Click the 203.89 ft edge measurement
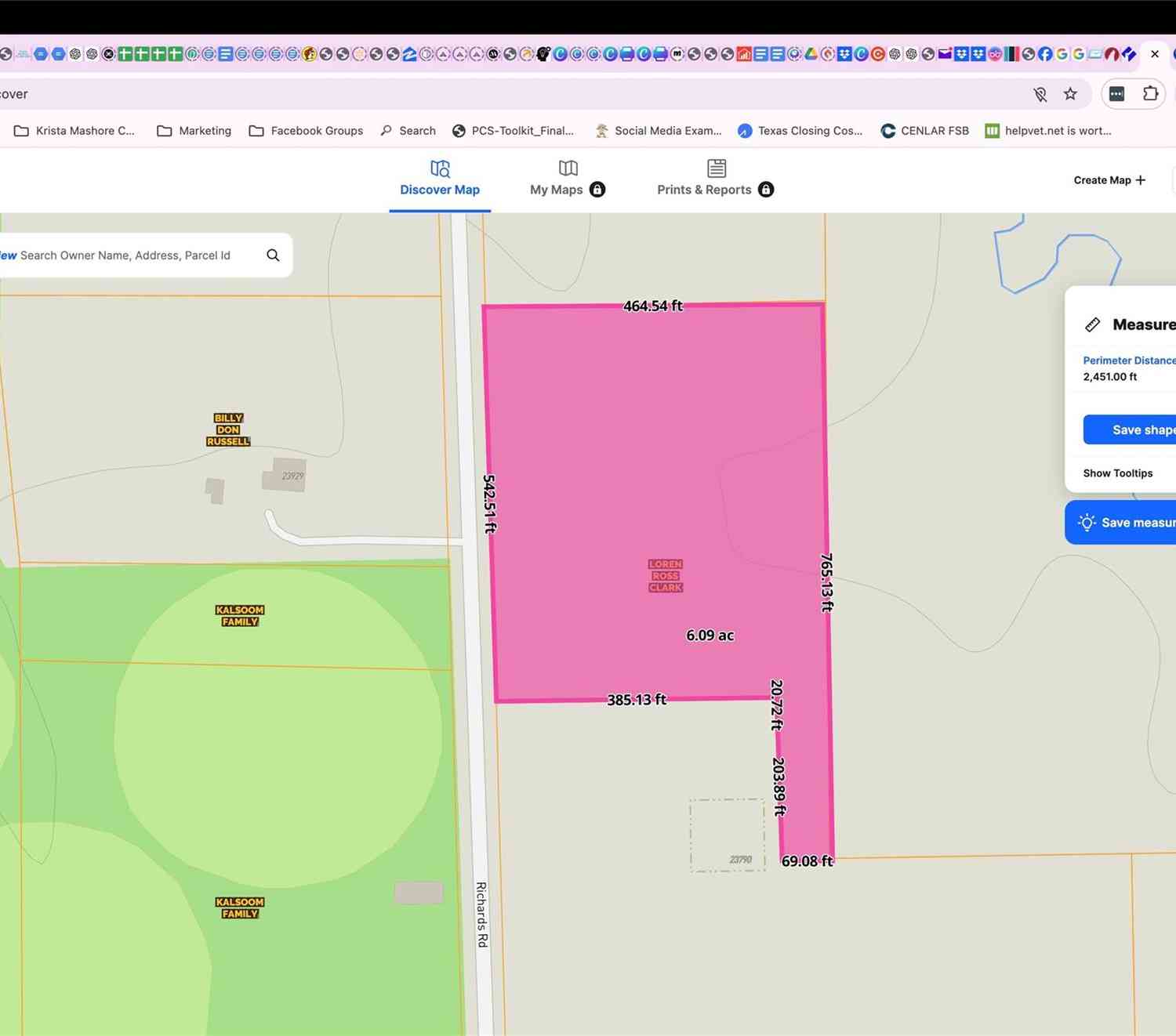This screenshot has width=1176, height=1036. pos(779,786)
